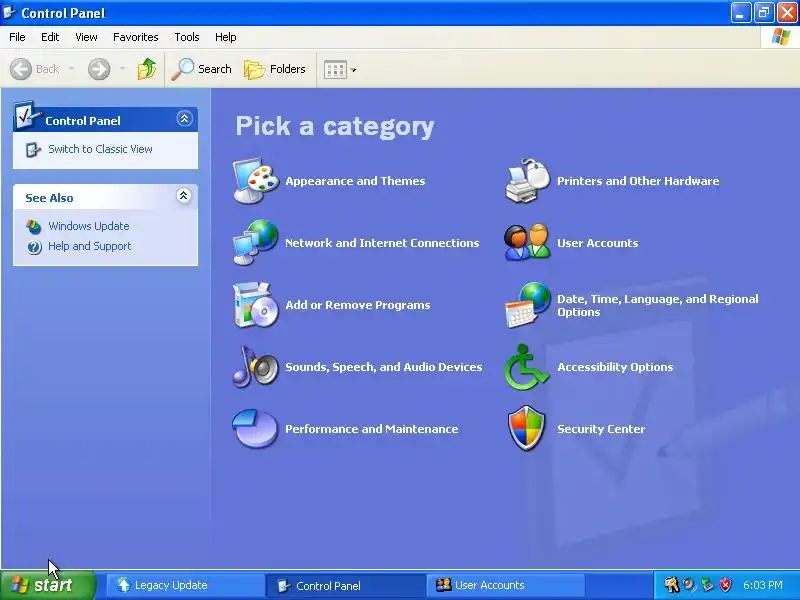Viewport: 800px width, 600px height.
Task: Select Date, Time, Language, and Regional Options link
Action: point(658,305)
